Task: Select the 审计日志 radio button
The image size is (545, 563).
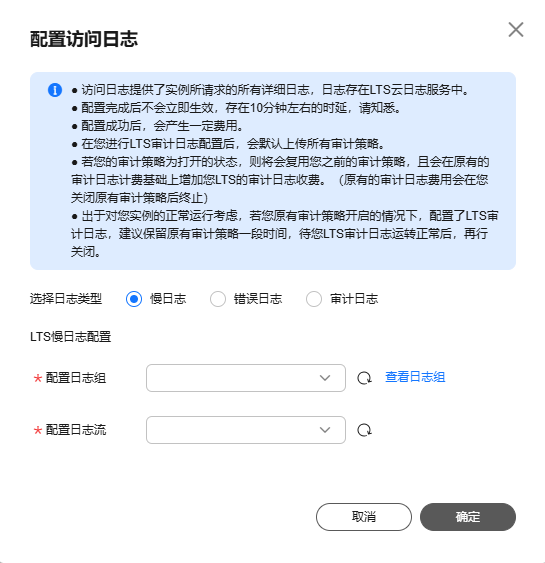Action: 314,299
